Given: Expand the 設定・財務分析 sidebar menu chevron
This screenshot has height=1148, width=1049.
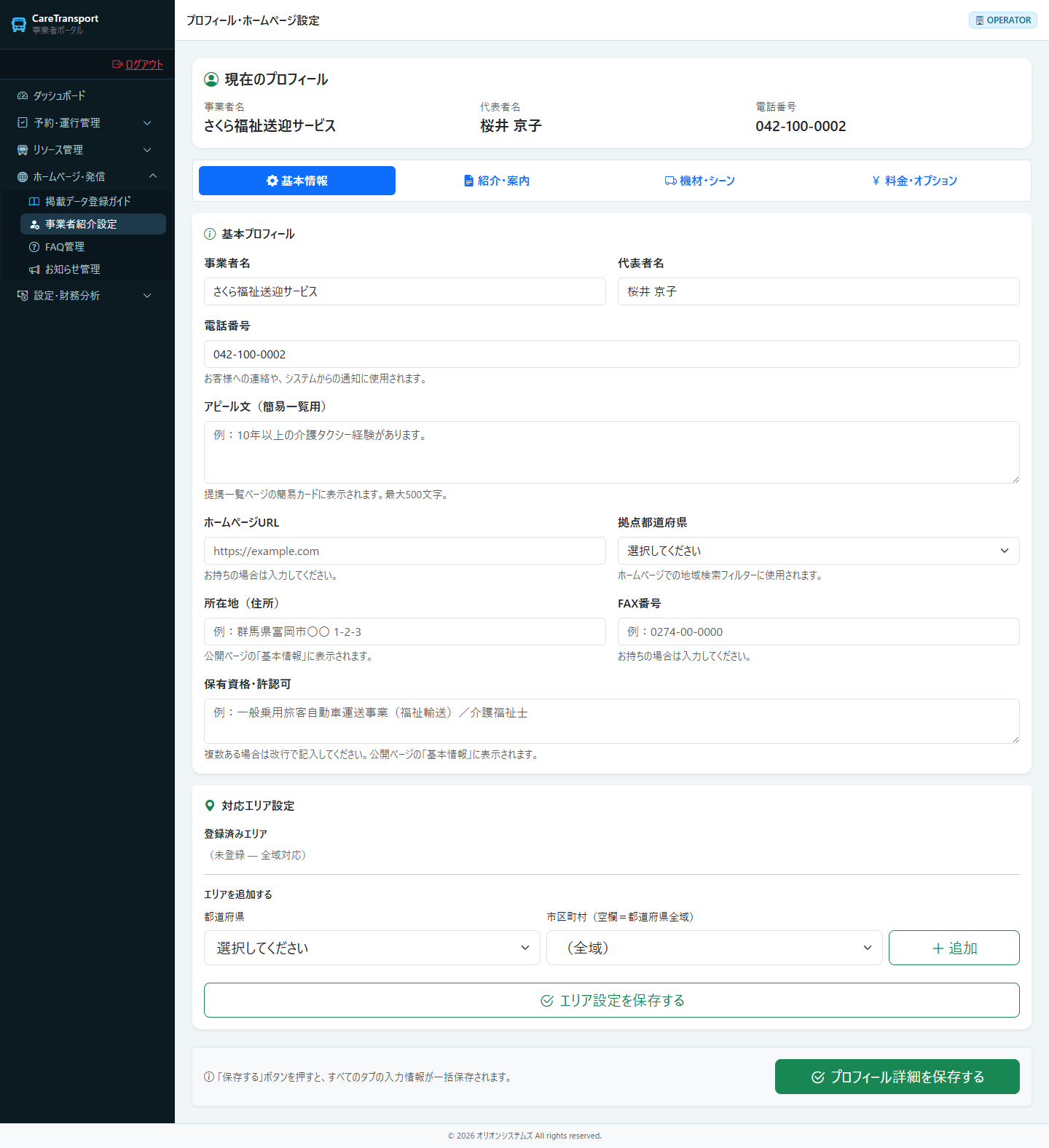Looking at the screenshot, I should 147,296.
